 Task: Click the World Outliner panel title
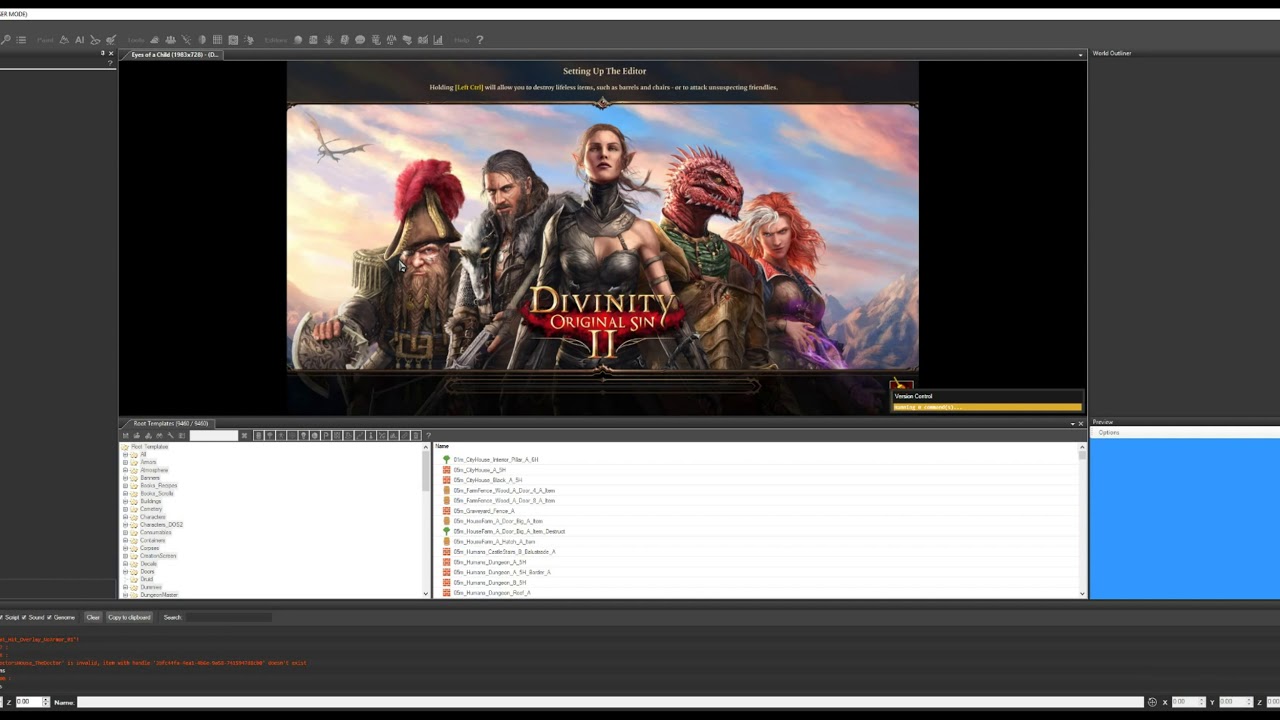click(x=1112, y=54)
